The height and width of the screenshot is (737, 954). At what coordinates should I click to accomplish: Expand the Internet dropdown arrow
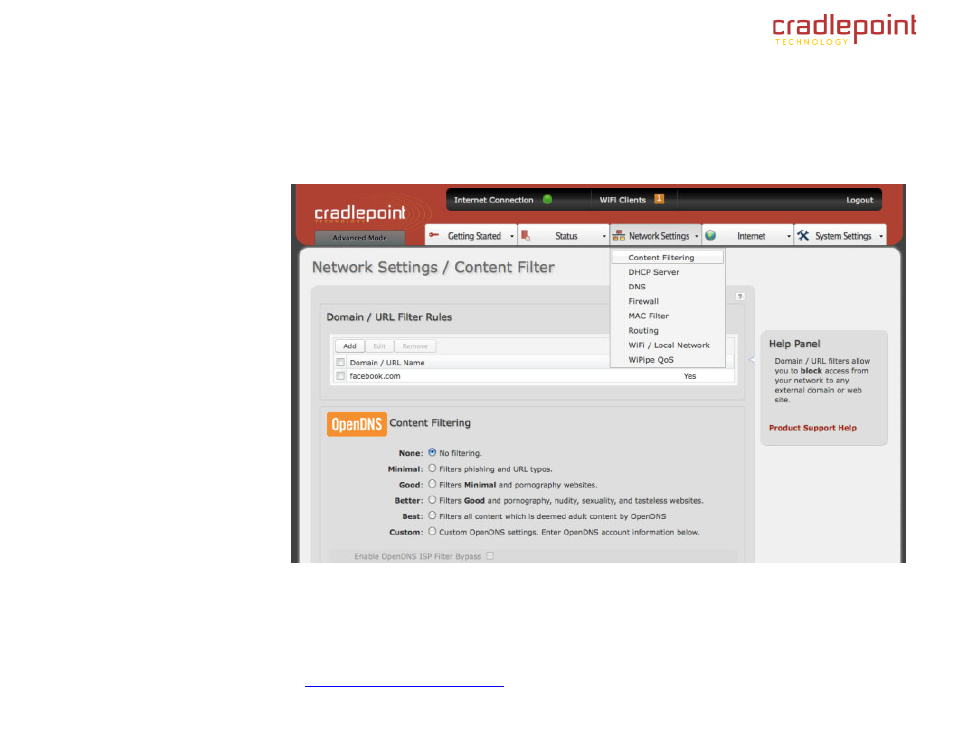(x=789, y=236)
